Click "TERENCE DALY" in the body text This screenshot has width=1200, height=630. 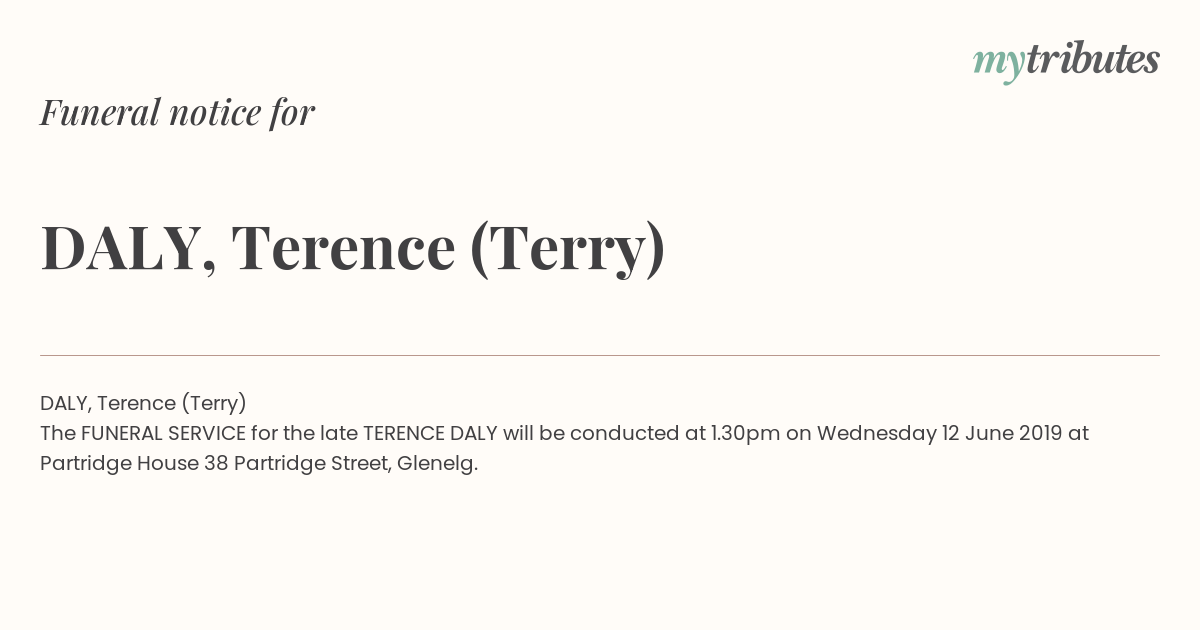click(x=430, y=433)
